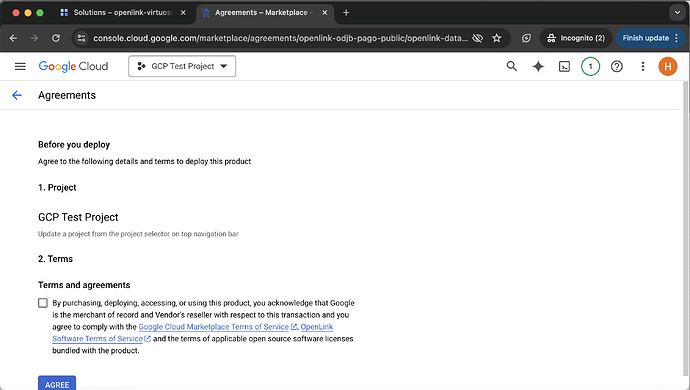Check the Terms and agreements checkbox
The width and height of the screenshot is (690, 390).
click(43, 303)
